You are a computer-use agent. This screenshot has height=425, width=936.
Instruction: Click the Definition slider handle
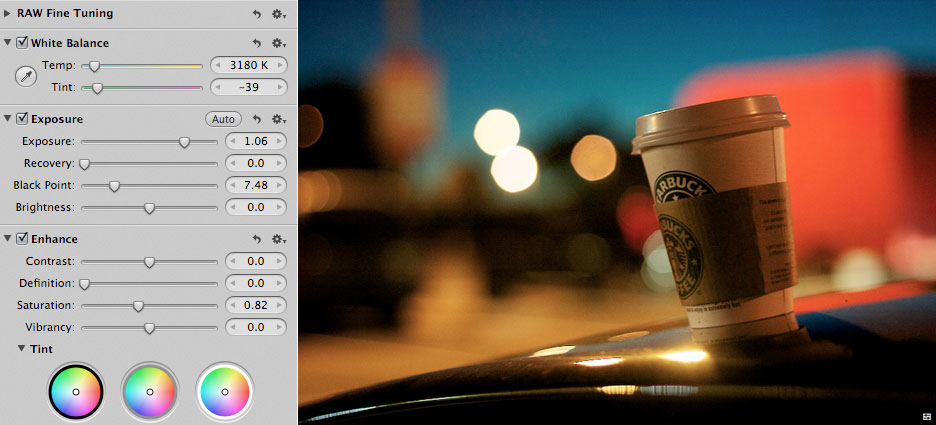pyautogui.click(x=85, y=284)
